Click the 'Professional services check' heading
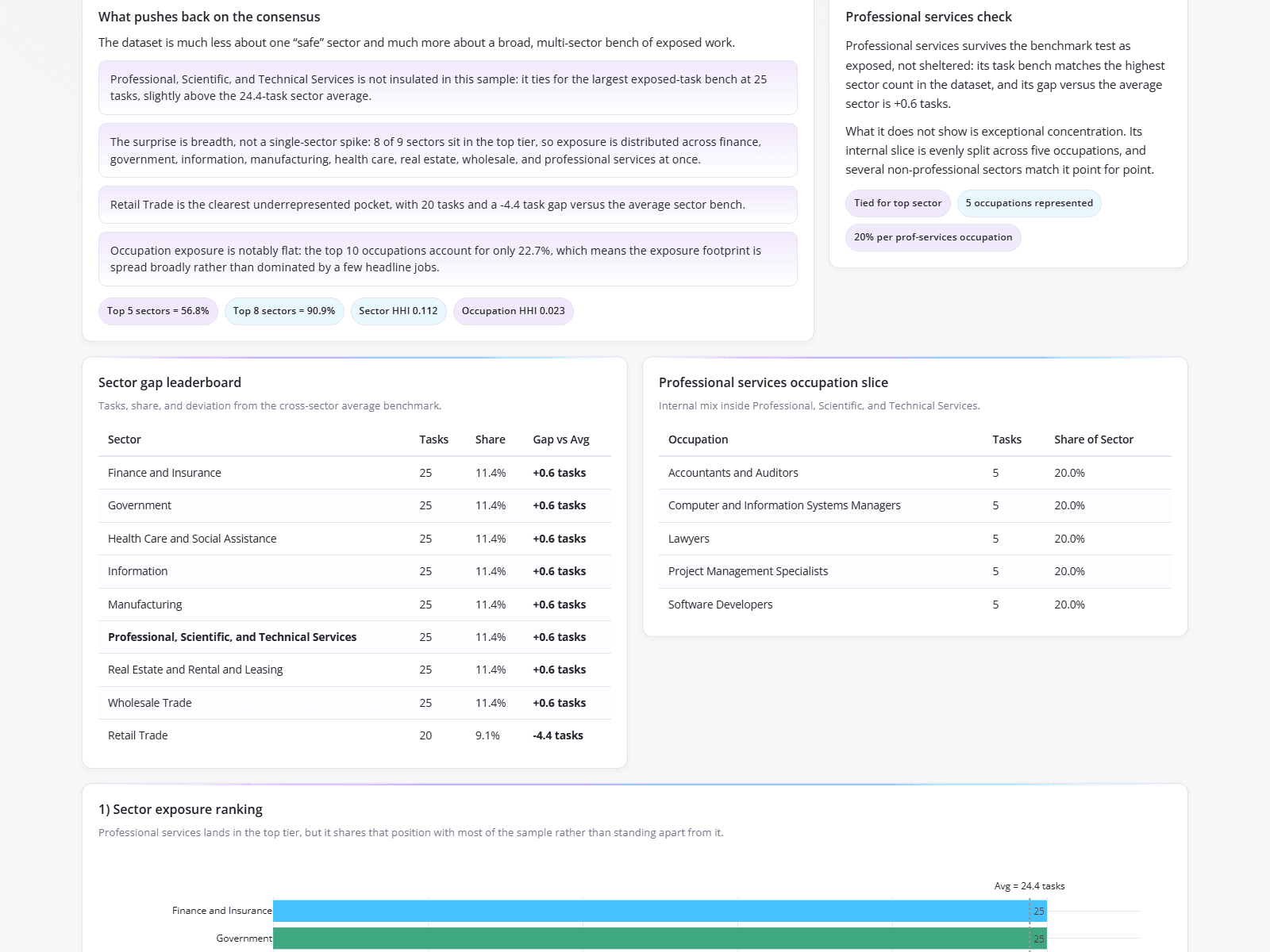 929,17
